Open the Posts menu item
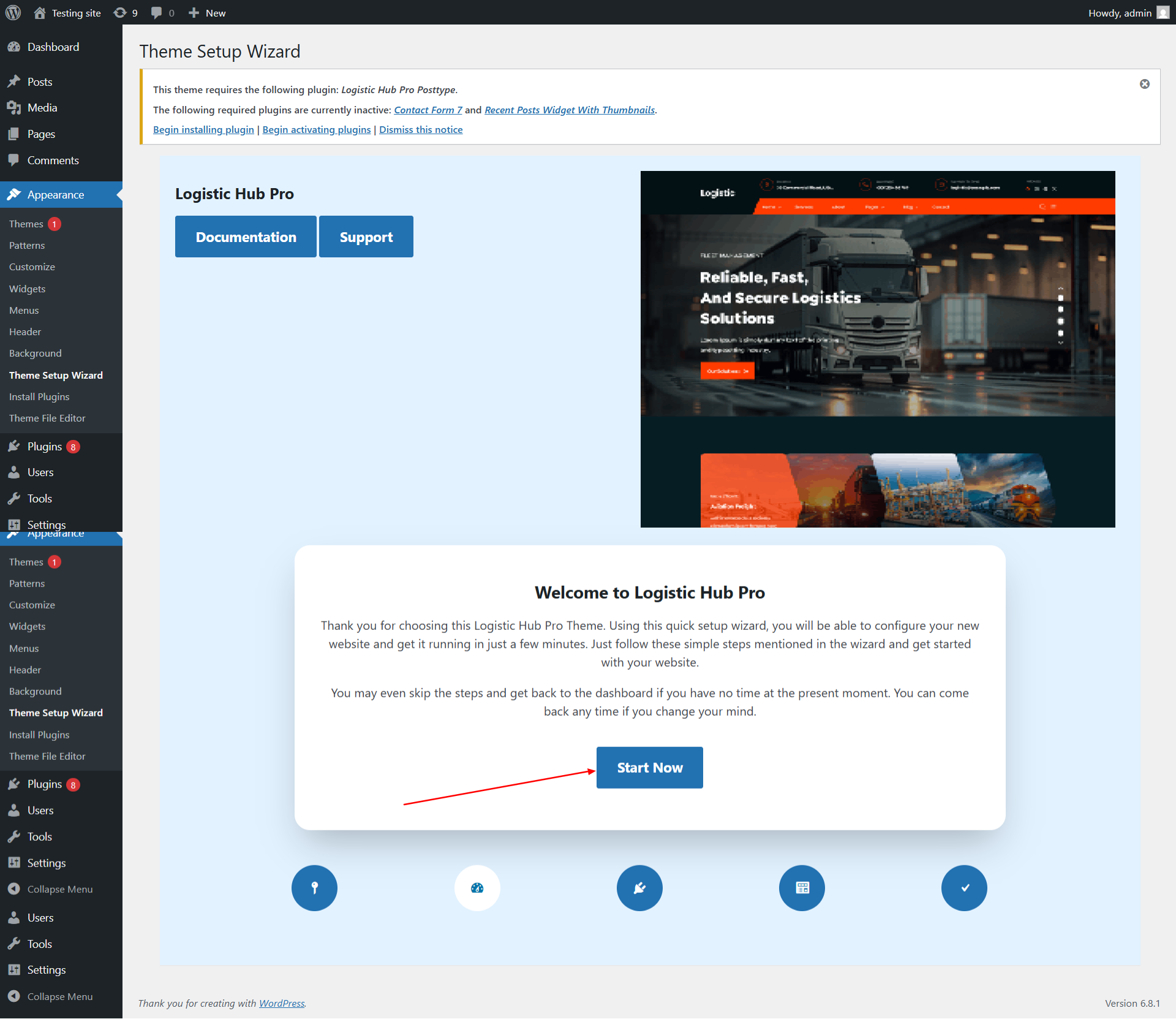 tap(40, 82)
